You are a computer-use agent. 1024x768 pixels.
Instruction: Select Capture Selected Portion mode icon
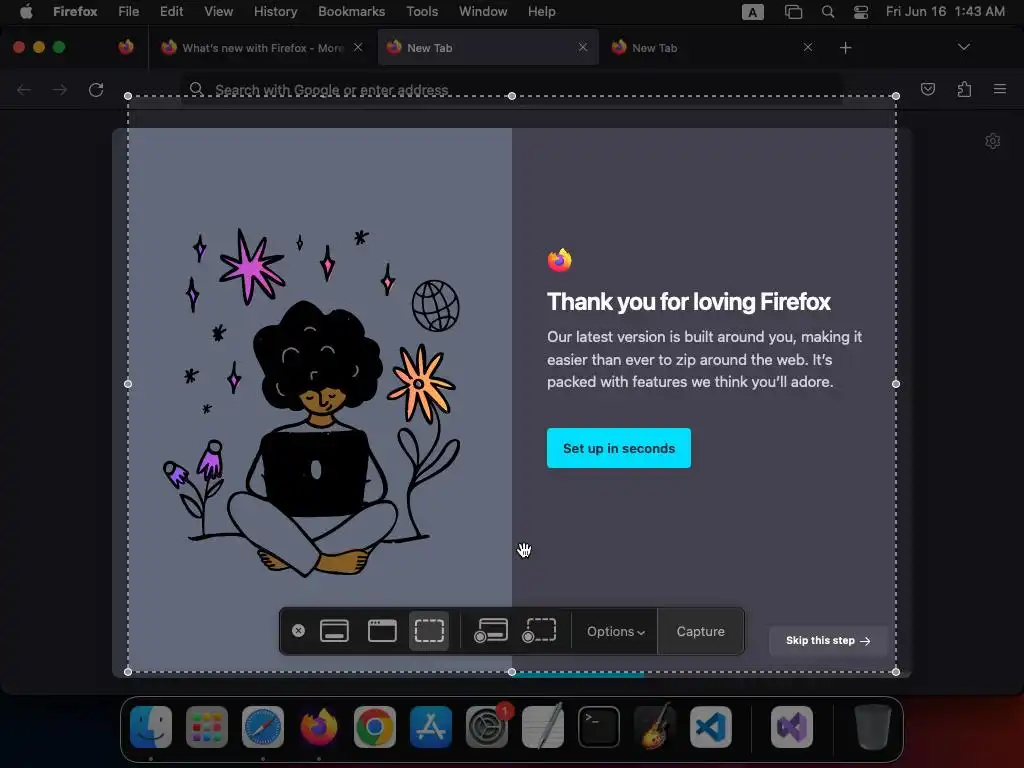429,631
